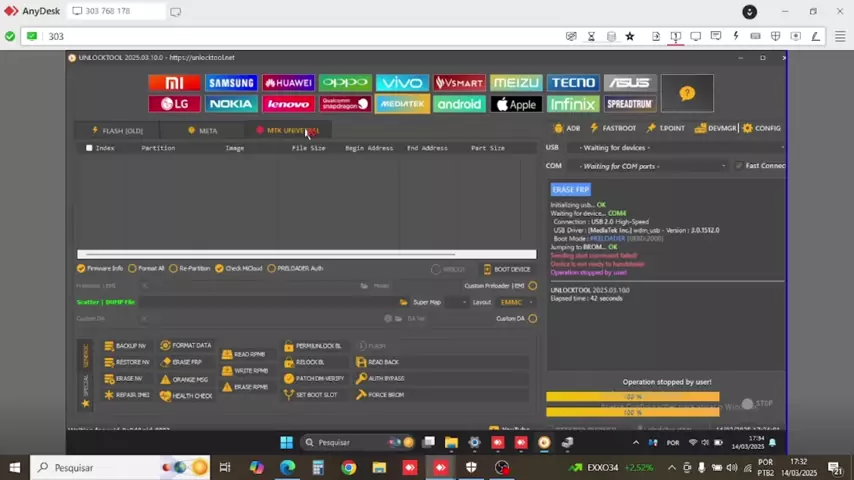Open the help question mark box
The height and width of the screenshot is (480, 854).
pos(686,93)
